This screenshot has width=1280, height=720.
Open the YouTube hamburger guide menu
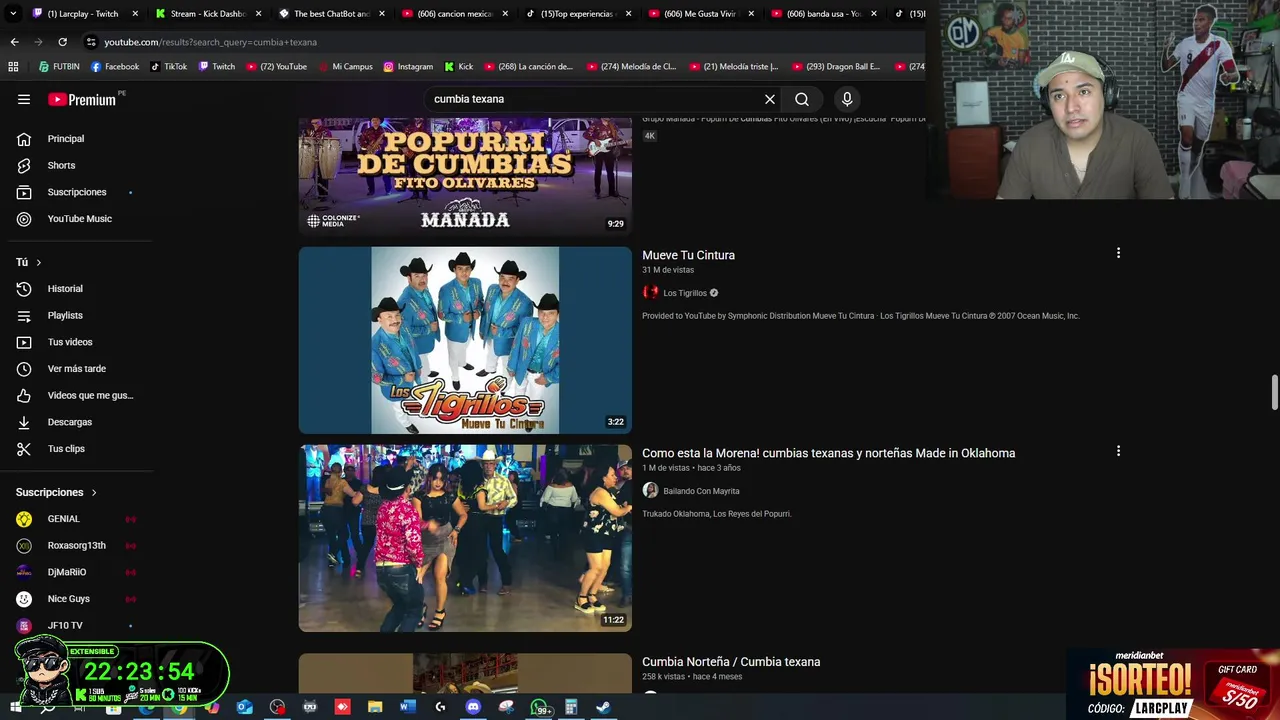click(x=24, y=99)
